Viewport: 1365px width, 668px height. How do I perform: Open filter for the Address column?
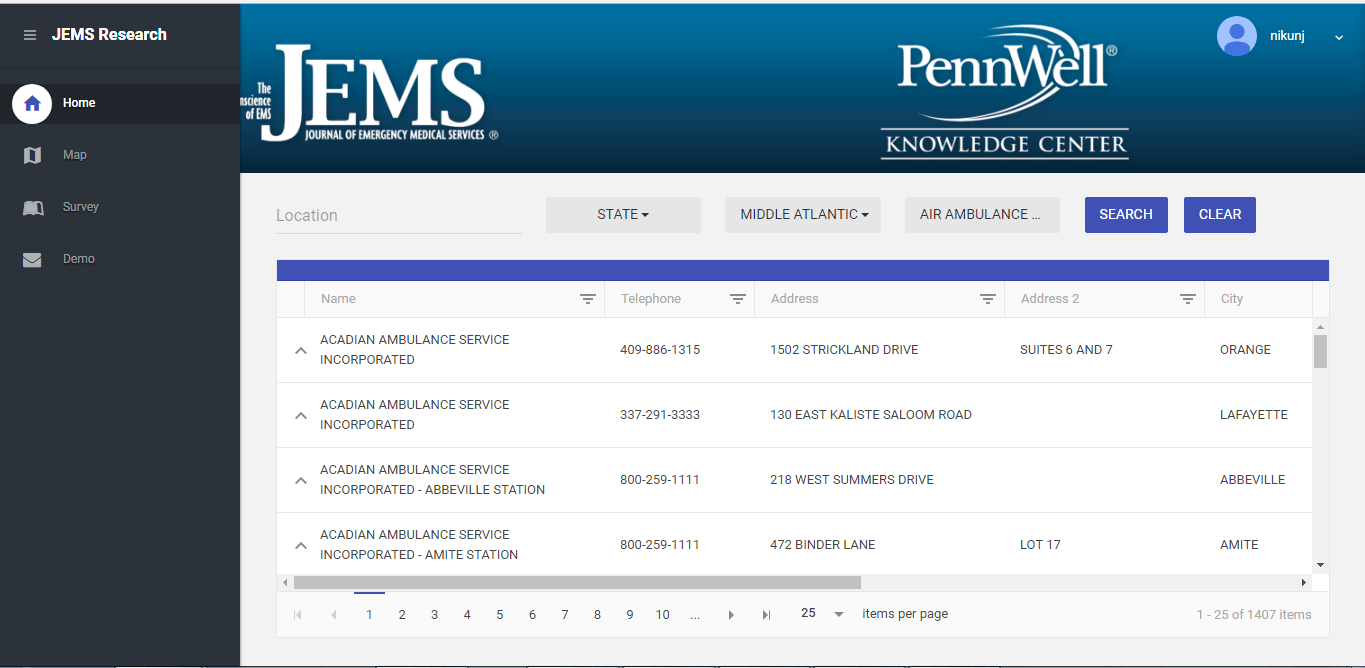pyautogui.click(x=988, y=299)
